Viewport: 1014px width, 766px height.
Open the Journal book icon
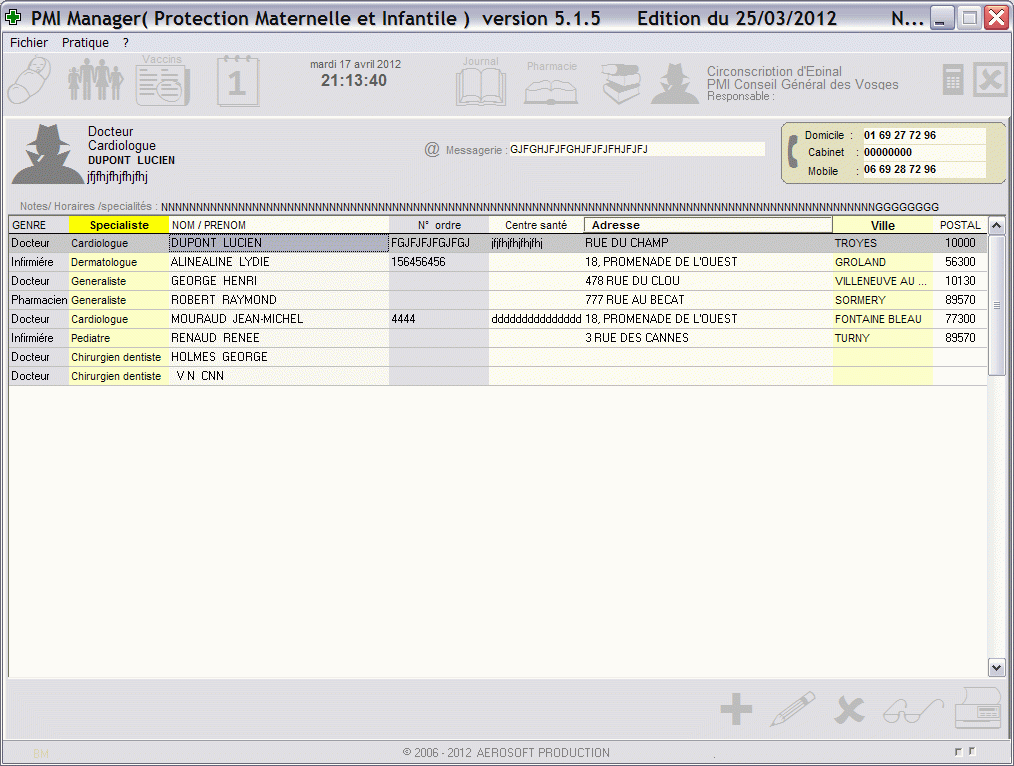click(x=481, y=83)
